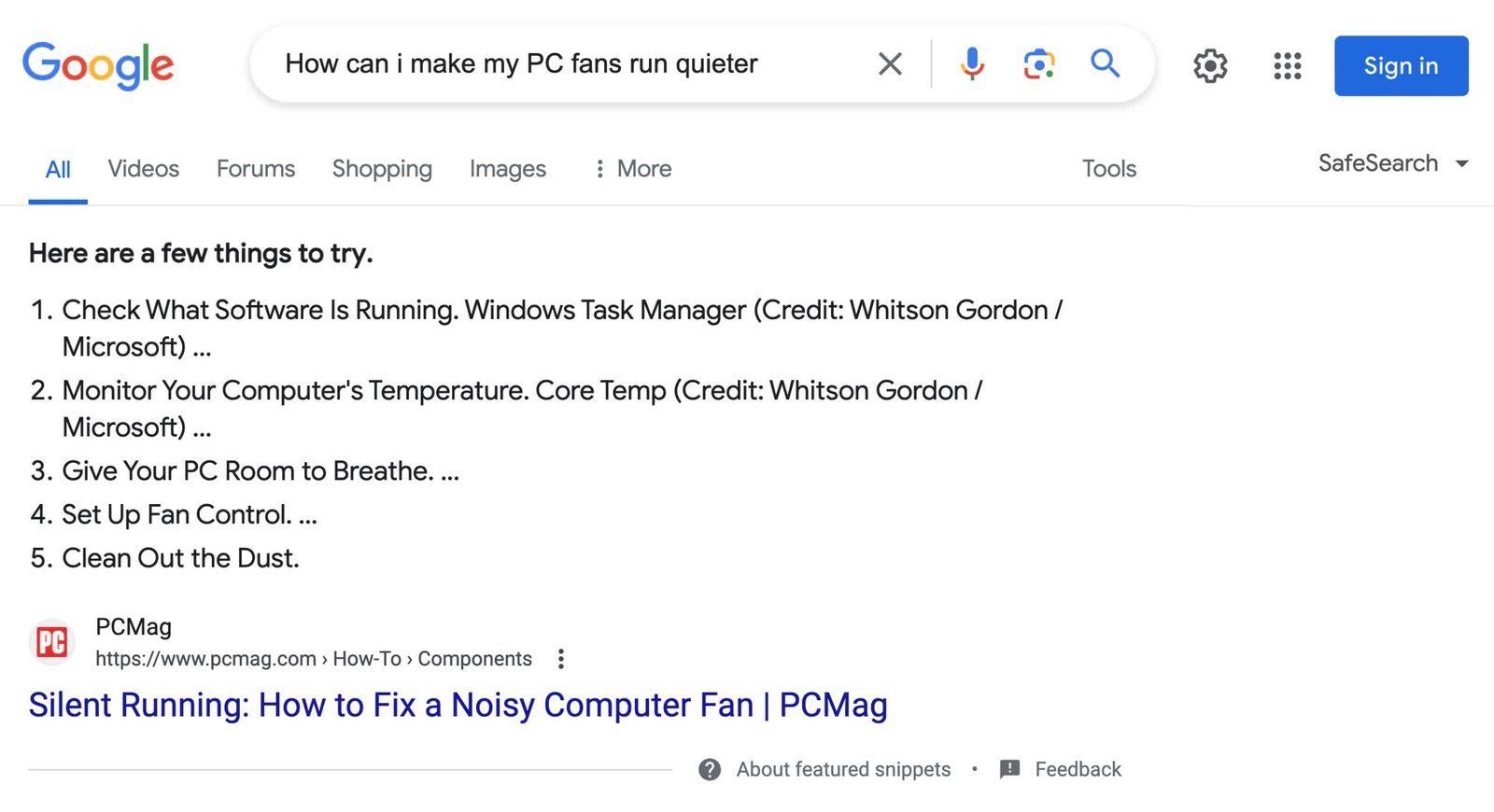Open the Silent Running PCMag article link
Screen dimensions: 1494x812
tap(458, 705)
